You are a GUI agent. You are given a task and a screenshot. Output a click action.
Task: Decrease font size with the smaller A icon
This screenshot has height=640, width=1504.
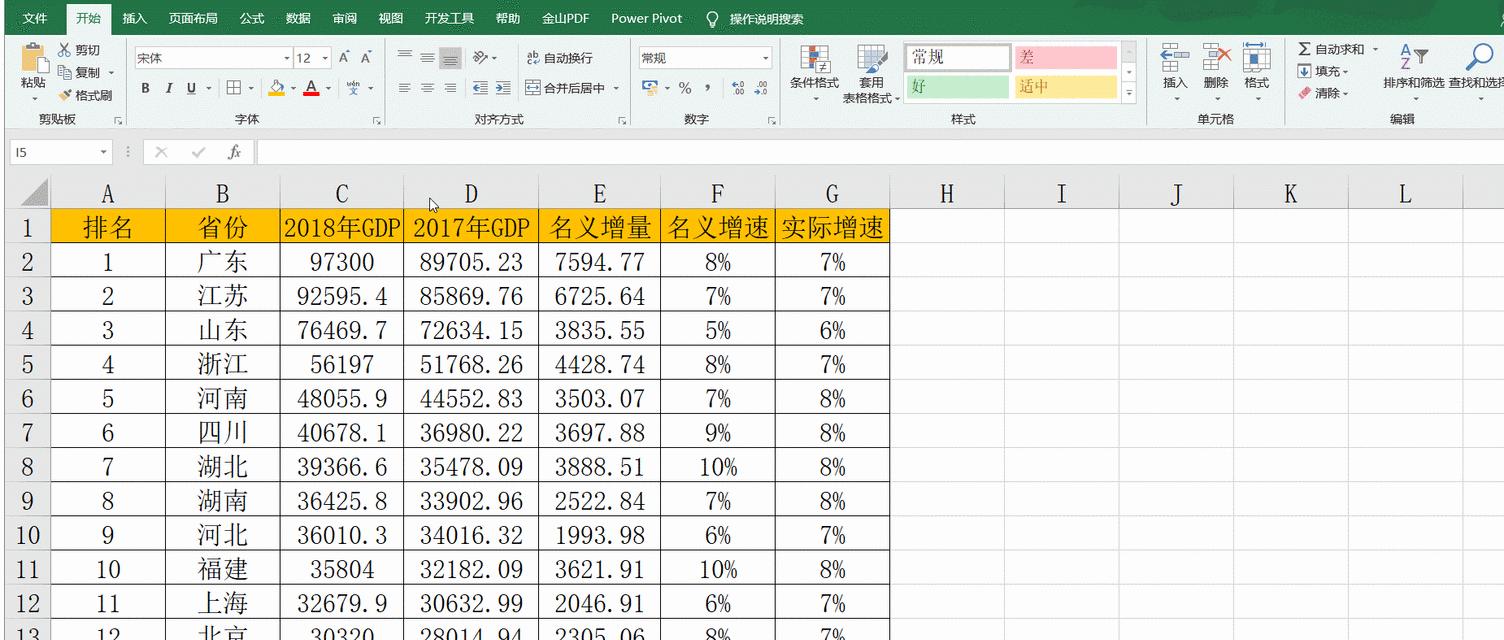click(367, 58)
